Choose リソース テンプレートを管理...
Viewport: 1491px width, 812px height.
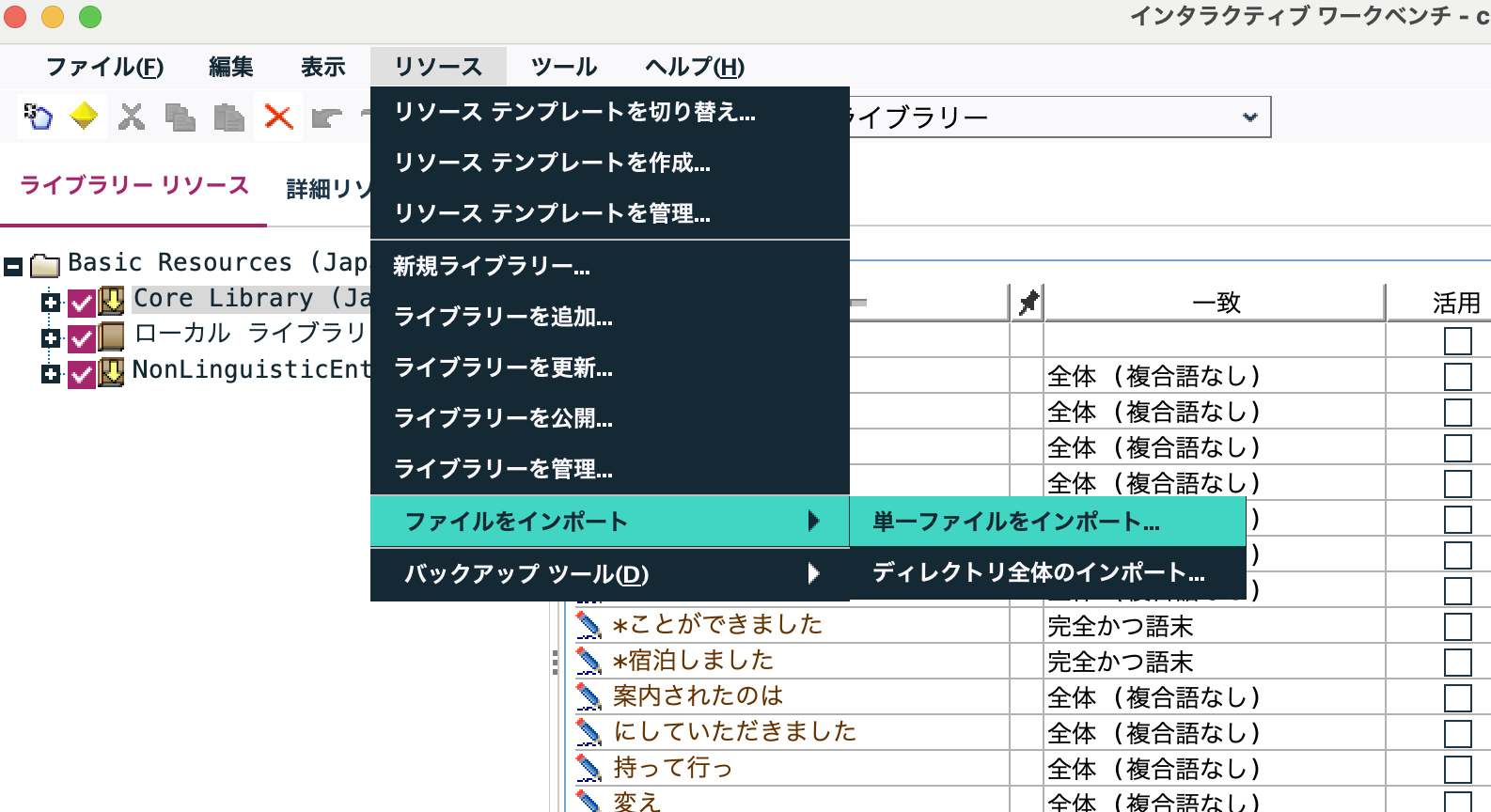pos(610,213)
